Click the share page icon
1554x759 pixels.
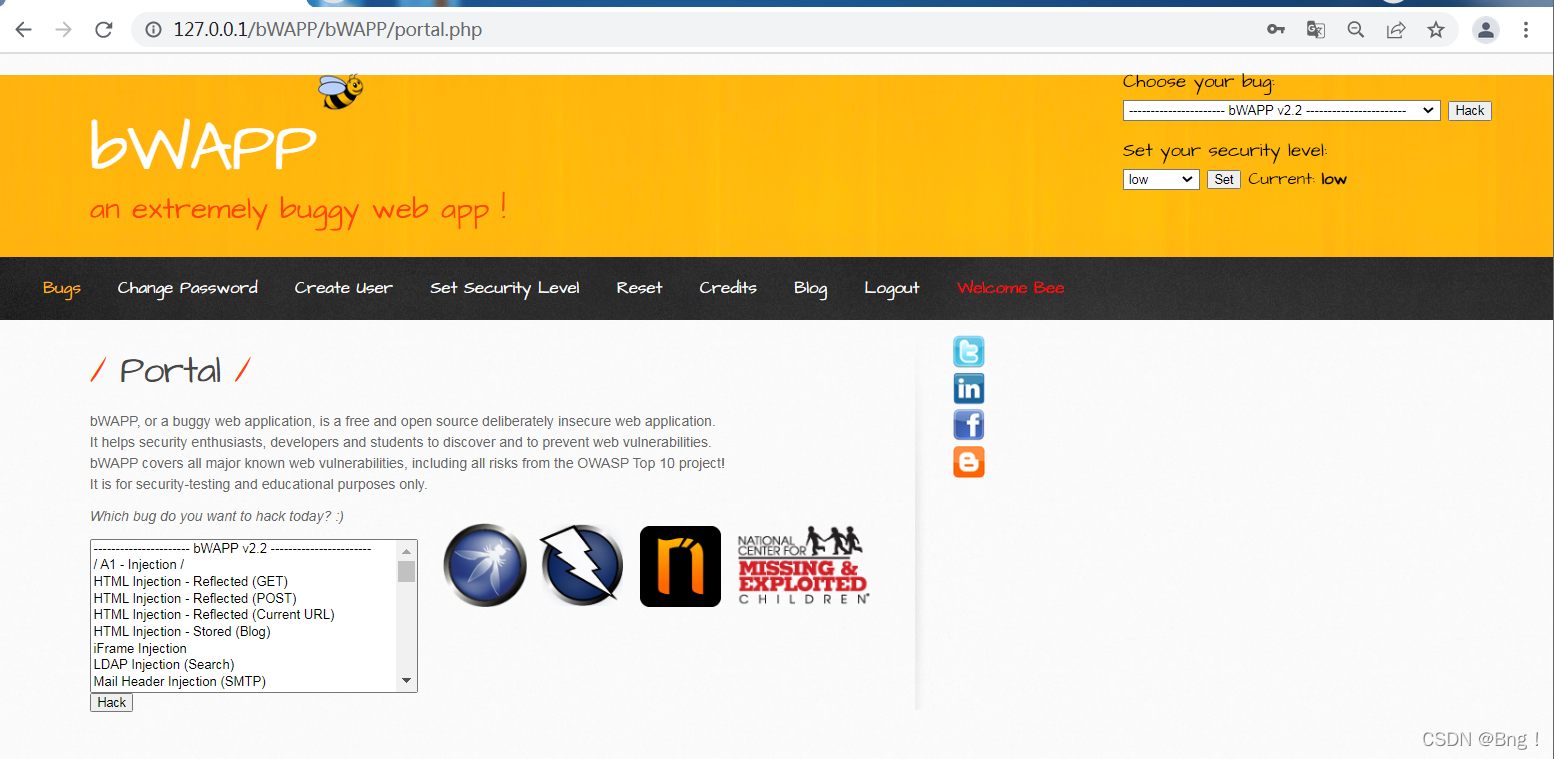click(1396, 30)
